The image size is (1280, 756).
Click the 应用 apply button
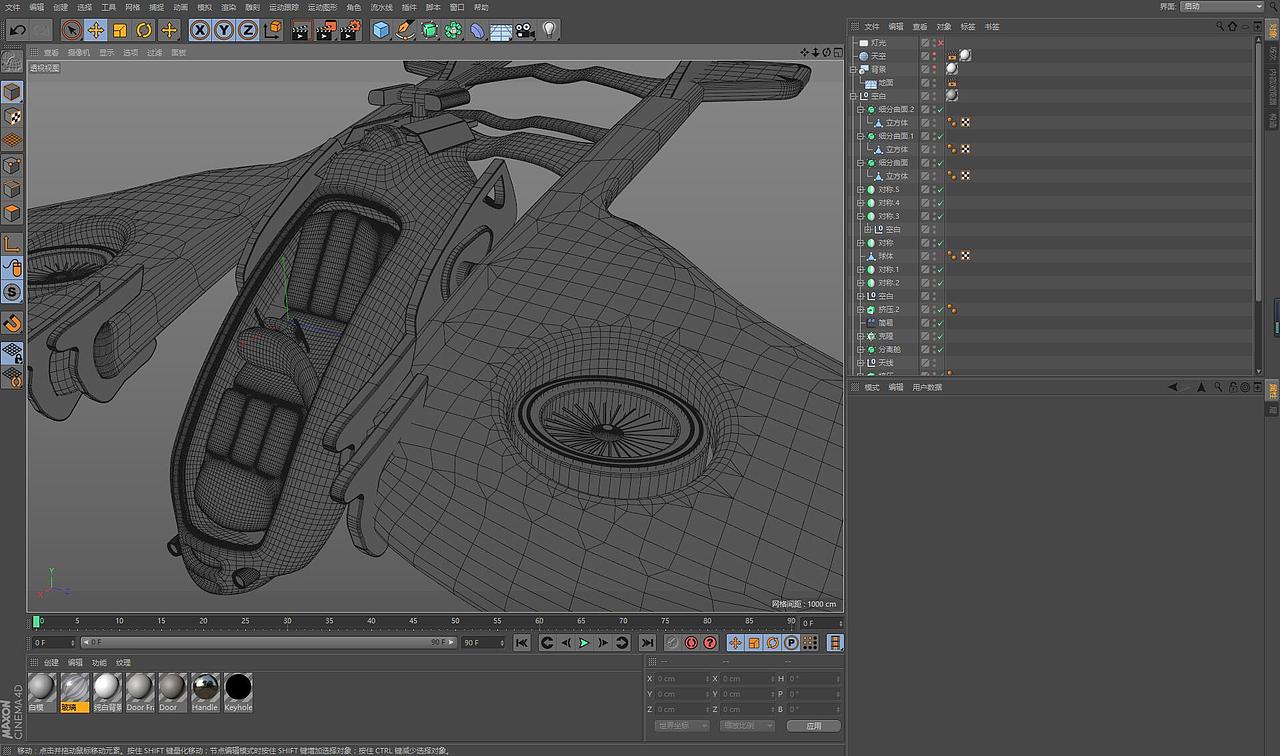point(813,725)
